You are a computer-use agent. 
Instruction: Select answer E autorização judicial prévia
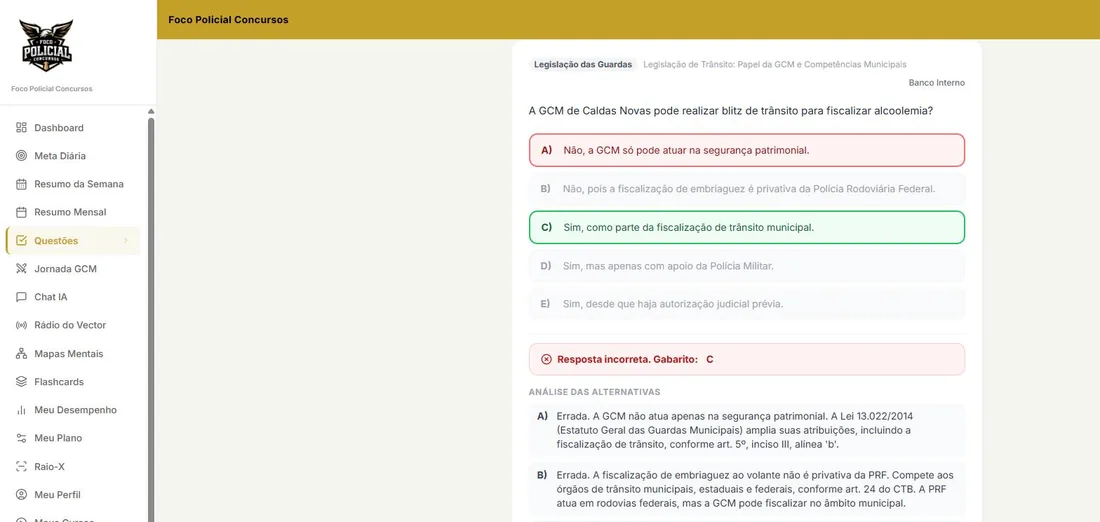pyautogui.click(x=746, y=304)
